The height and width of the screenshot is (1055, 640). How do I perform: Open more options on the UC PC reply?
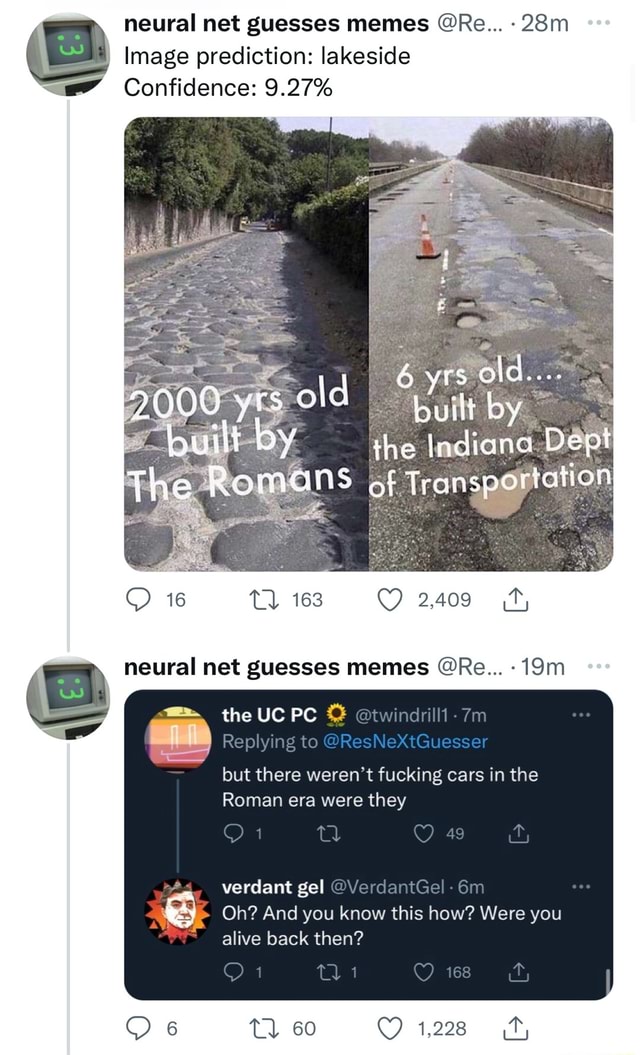tap(581, 715)
